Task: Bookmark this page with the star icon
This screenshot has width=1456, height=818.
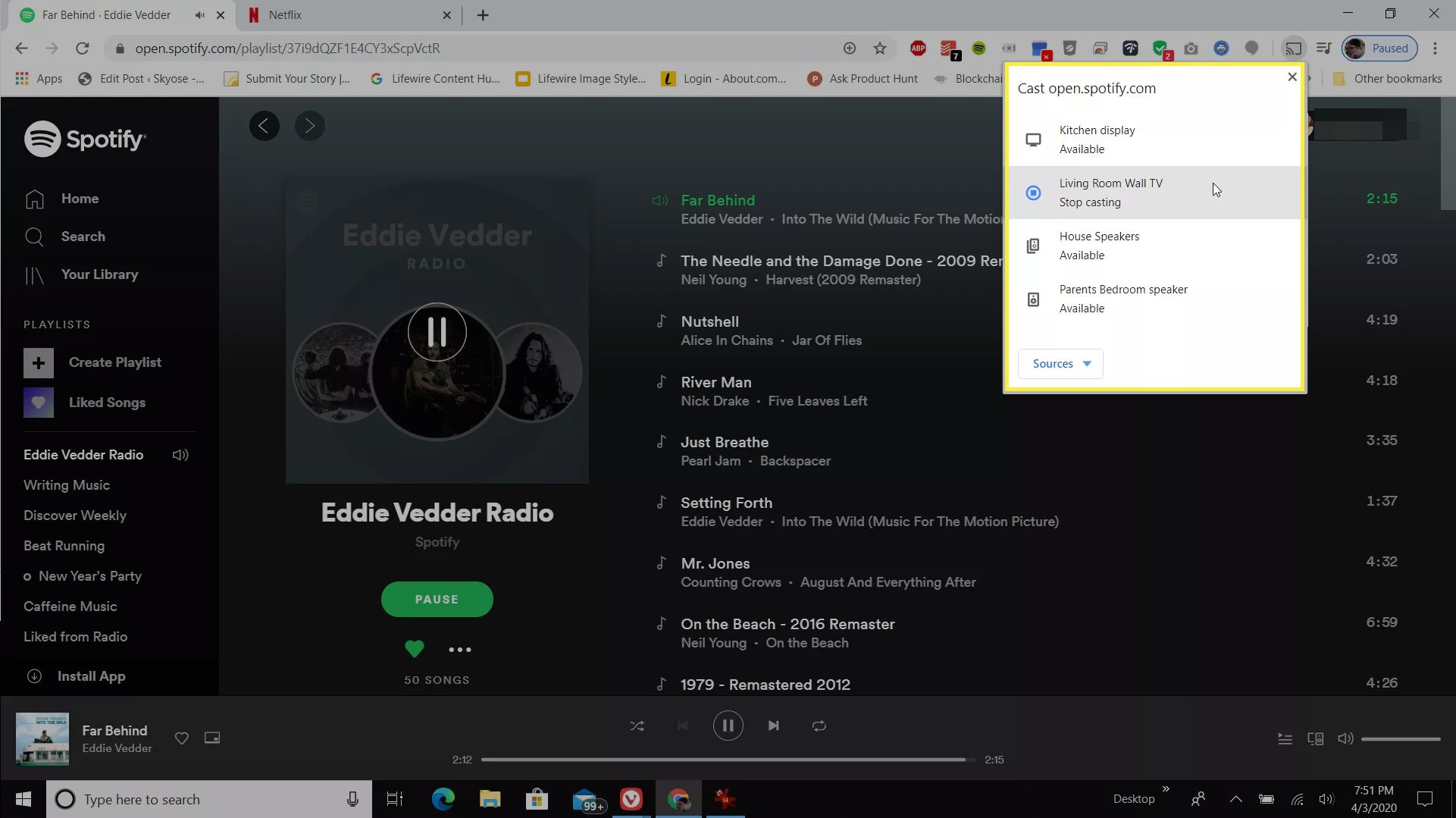Action: pos(879,49)
